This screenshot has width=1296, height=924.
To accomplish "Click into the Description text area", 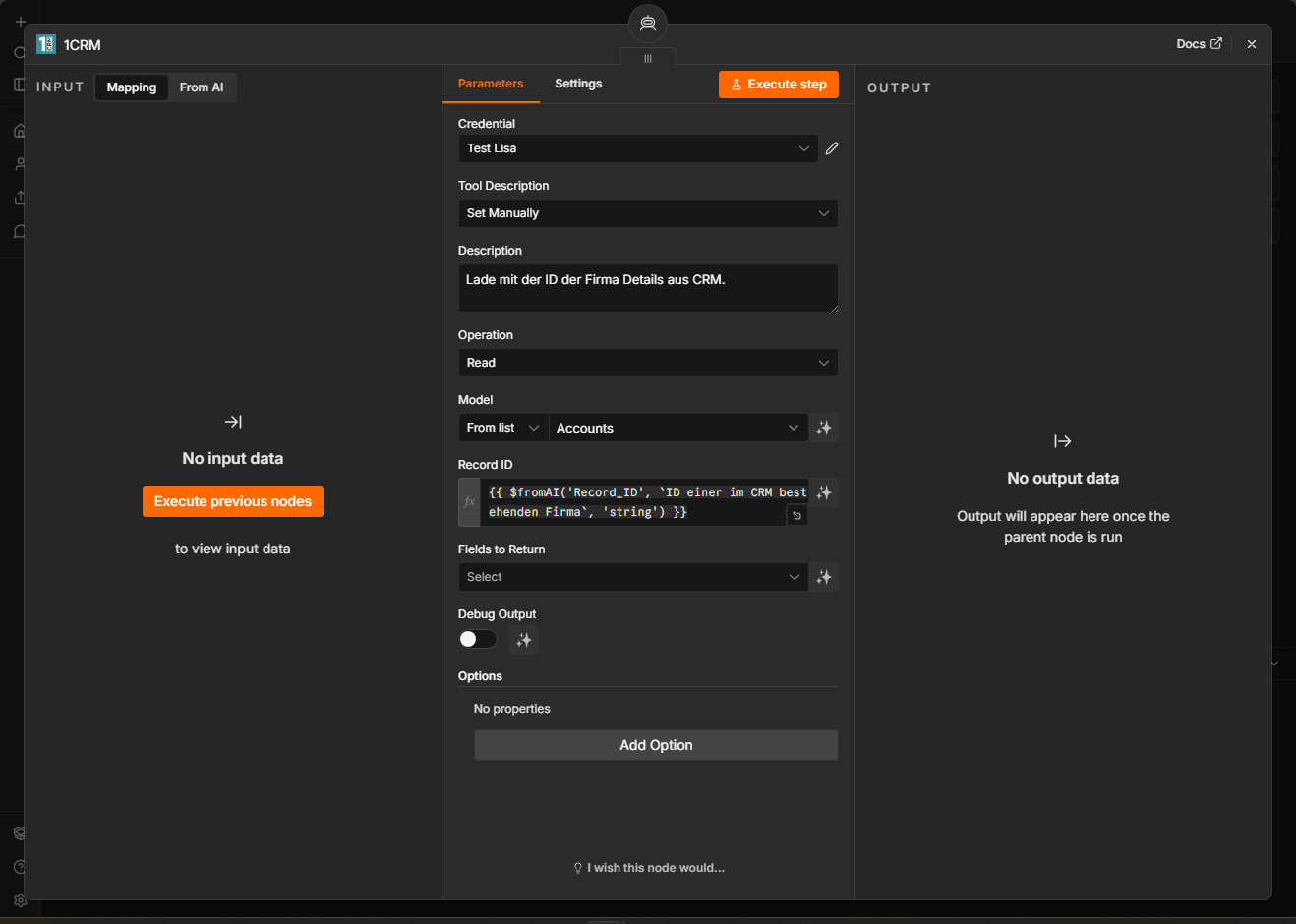I will click(648, 288).
